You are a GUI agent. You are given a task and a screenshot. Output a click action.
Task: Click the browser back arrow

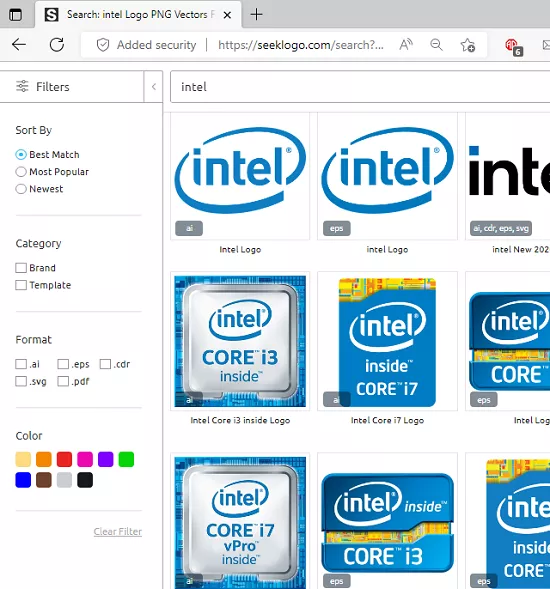(x=19, y=45)
